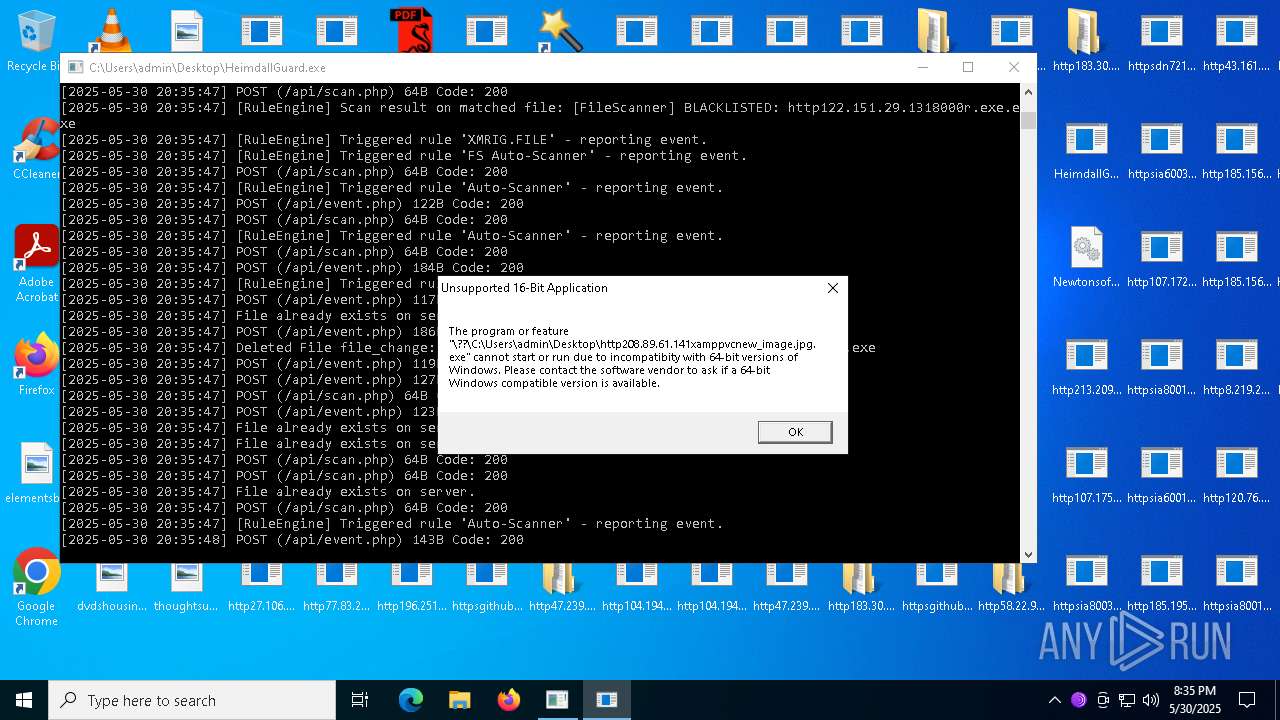
Task: Click the dialog's incompatibility message text
Action: coord(632,357)
